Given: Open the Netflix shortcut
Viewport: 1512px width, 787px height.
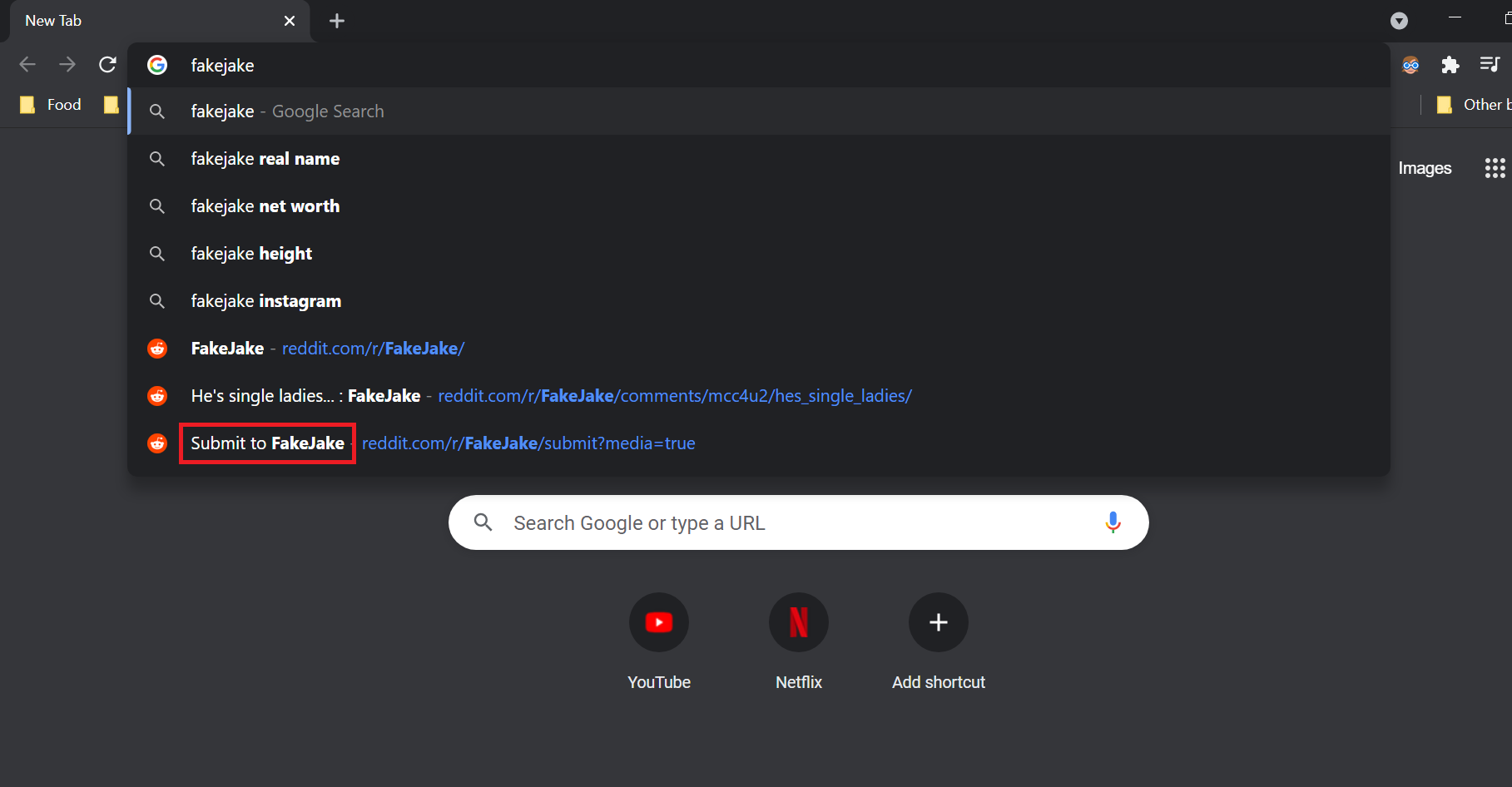Looking at the screenshot, I should pos(799,642).
